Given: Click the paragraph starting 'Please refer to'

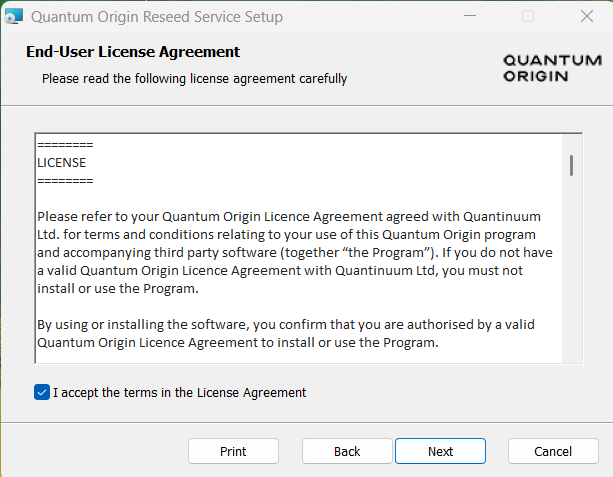Looking at the screenshot, I should (293, 253).
